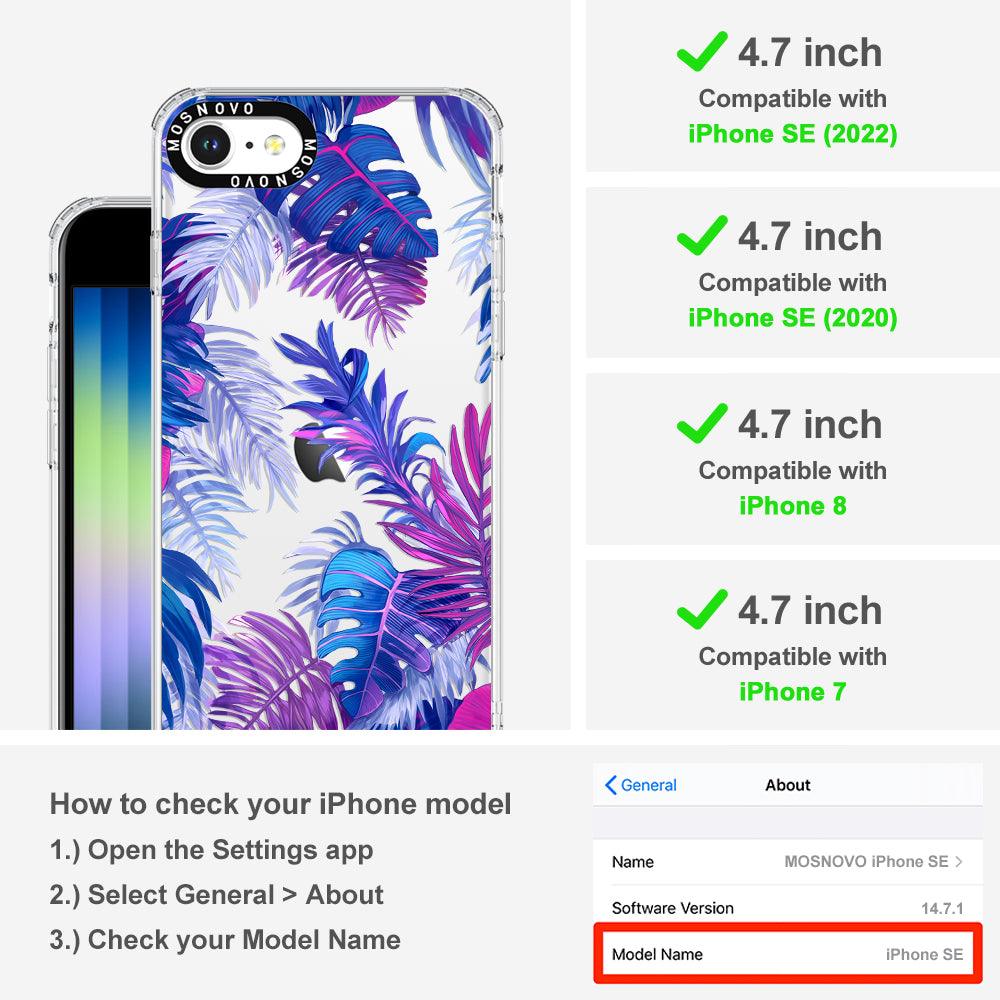This screenshot has width=1000, height=1000.
Task: Click the green checkmark beside iPhone 7
Action: pyautogui.click(x=702, y=609)
